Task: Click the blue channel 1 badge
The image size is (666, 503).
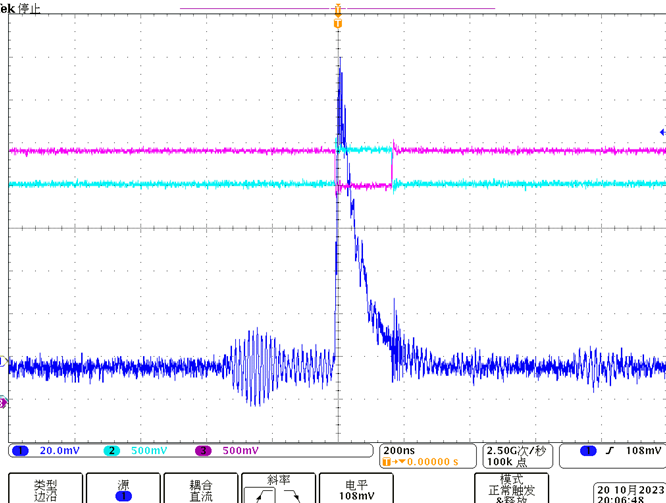Action: [20, 451]
